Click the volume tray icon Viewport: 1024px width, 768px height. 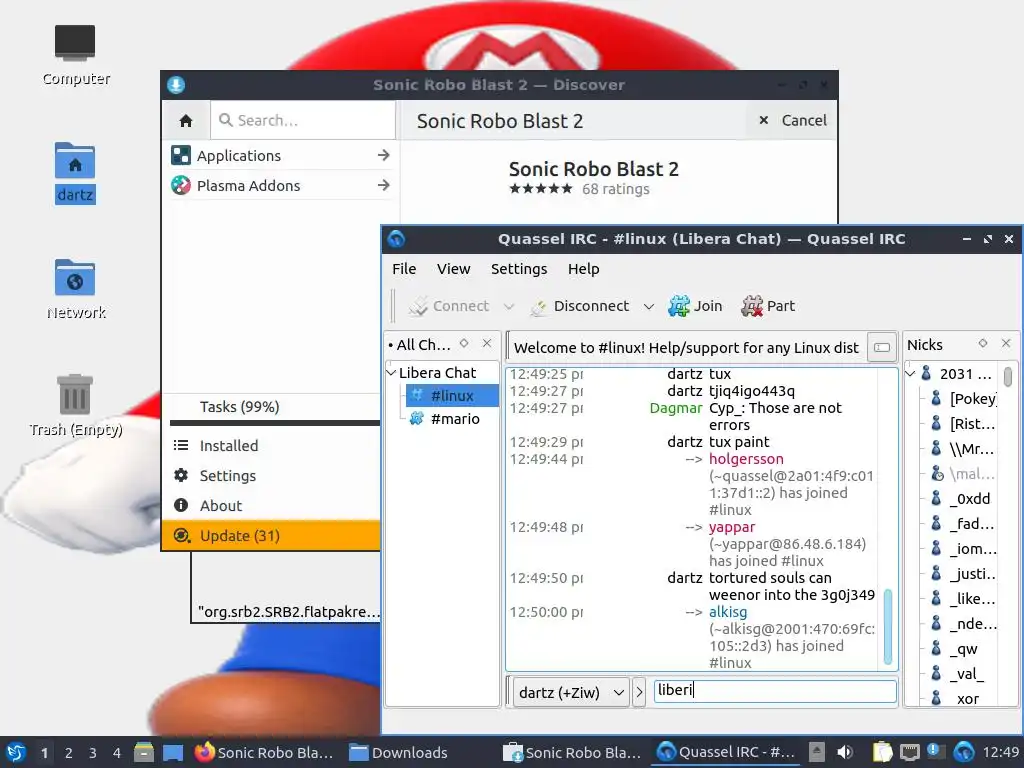click(845, 752)
